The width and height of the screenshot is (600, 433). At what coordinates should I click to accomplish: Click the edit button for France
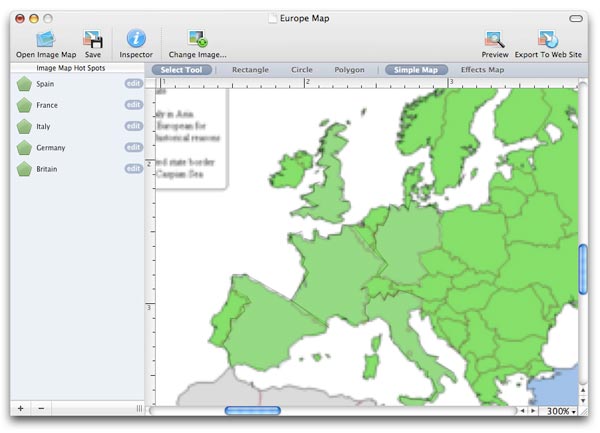point(134,105)
